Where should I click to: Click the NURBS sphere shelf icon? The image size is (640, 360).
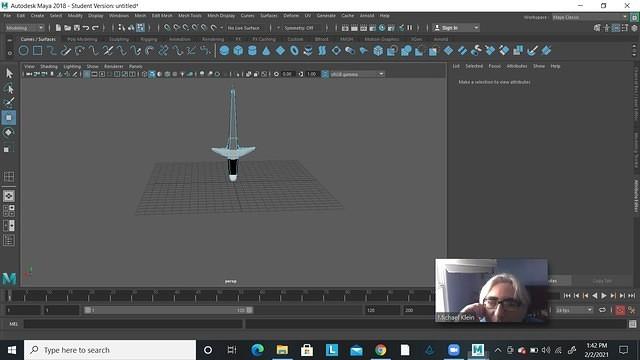point(224,51)
